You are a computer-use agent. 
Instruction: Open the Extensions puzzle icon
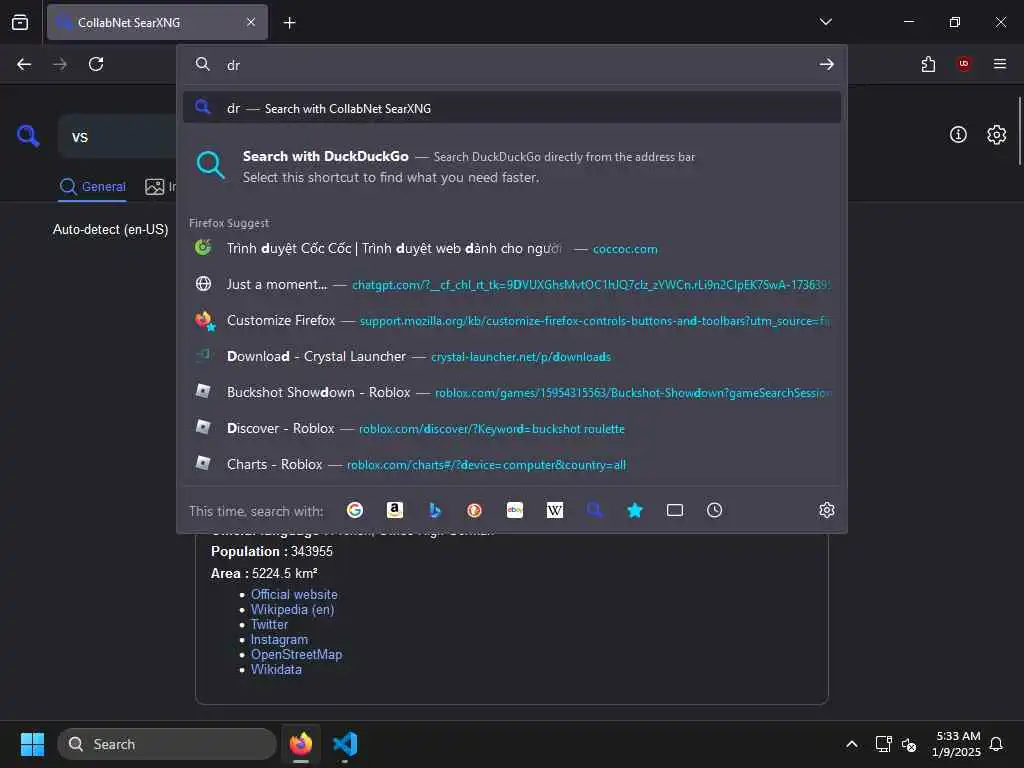click(x=928, y=64)
